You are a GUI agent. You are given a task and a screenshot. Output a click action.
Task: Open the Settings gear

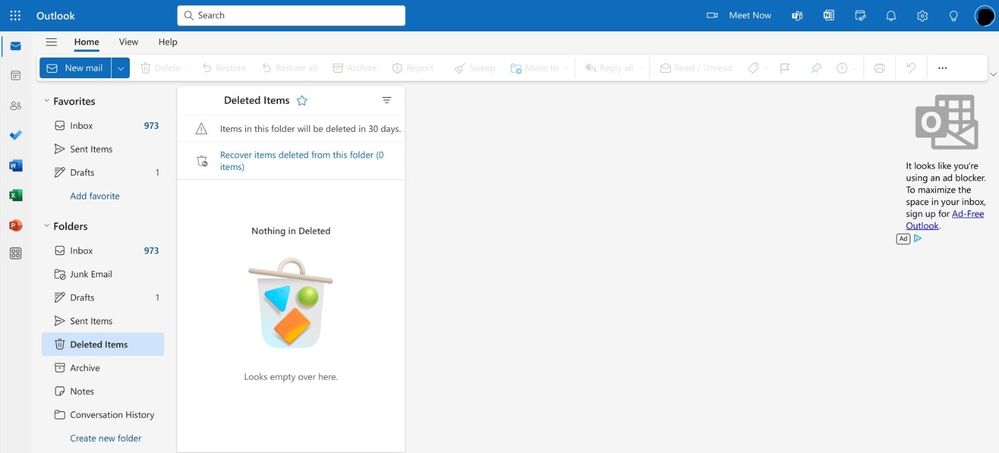tap(922, 15)
